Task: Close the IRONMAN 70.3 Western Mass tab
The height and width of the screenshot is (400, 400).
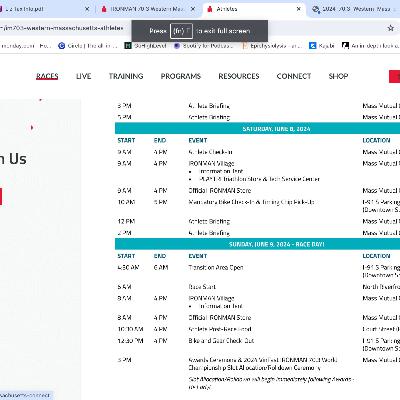Action: click(x=193, y=9)
